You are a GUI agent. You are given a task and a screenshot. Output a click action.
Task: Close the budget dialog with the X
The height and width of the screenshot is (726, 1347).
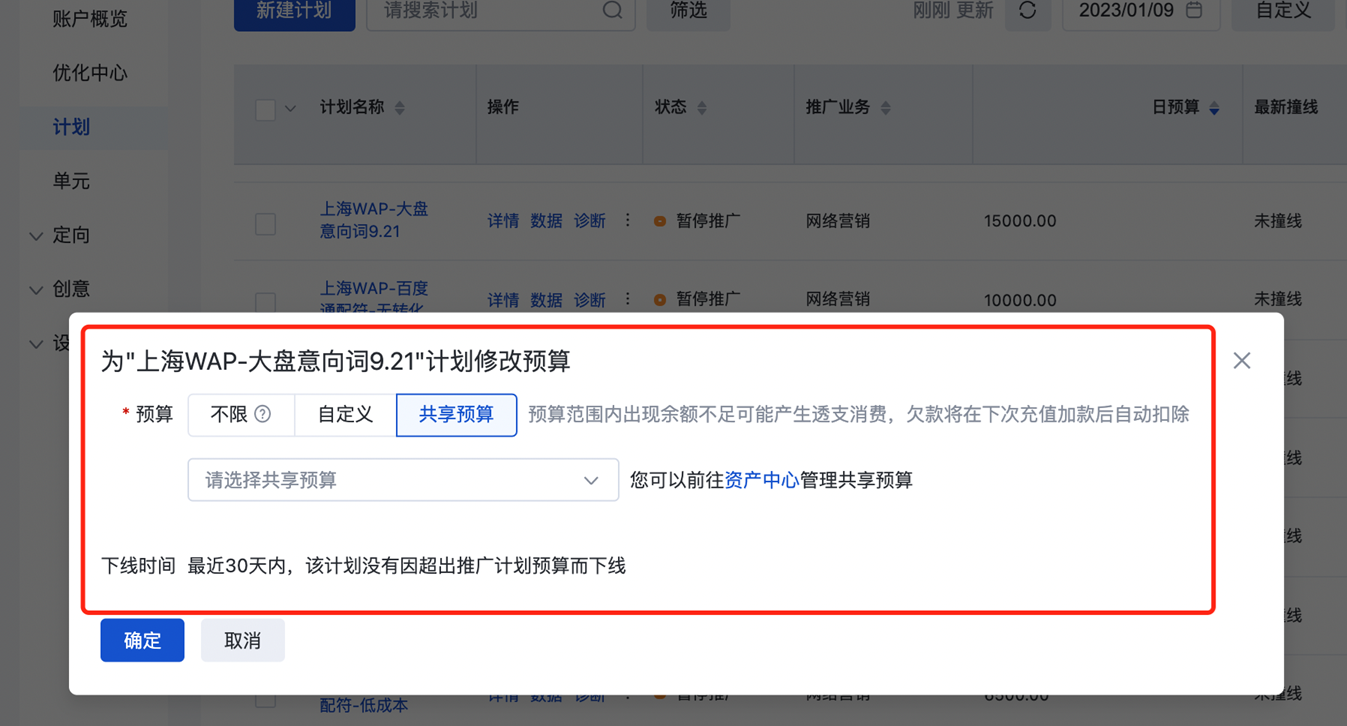pyautogui.click(x=1242, y=361)
